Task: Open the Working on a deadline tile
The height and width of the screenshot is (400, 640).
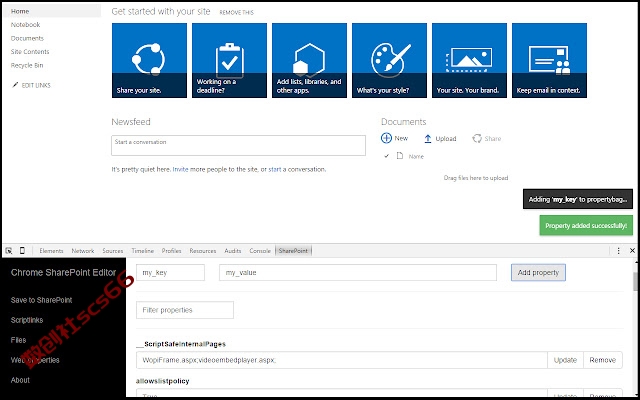Action: (x=229, y=60)
